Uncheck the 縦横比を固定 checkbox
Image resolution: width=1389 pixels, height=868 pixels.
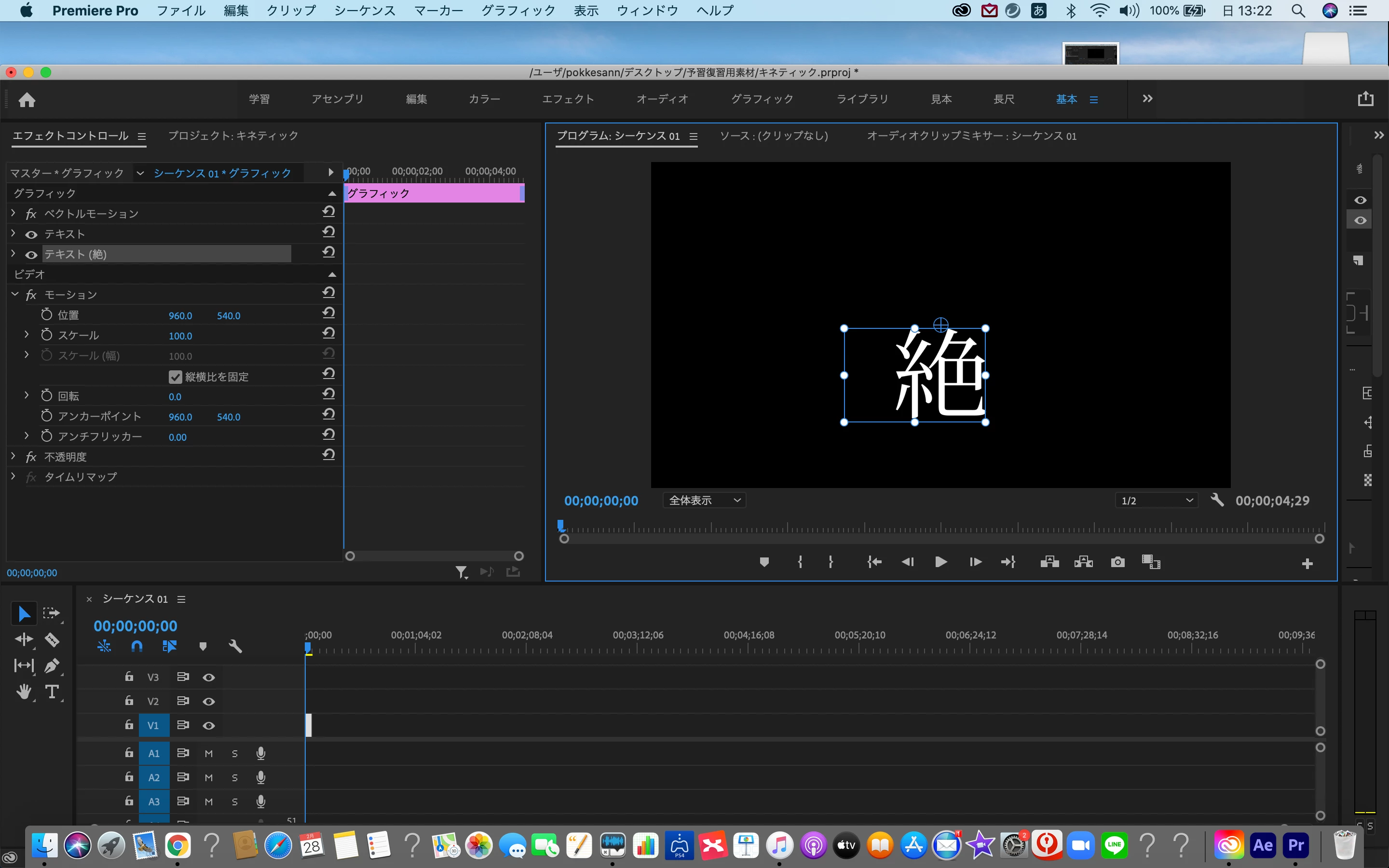pyautogui.click(x=176, y=377)
